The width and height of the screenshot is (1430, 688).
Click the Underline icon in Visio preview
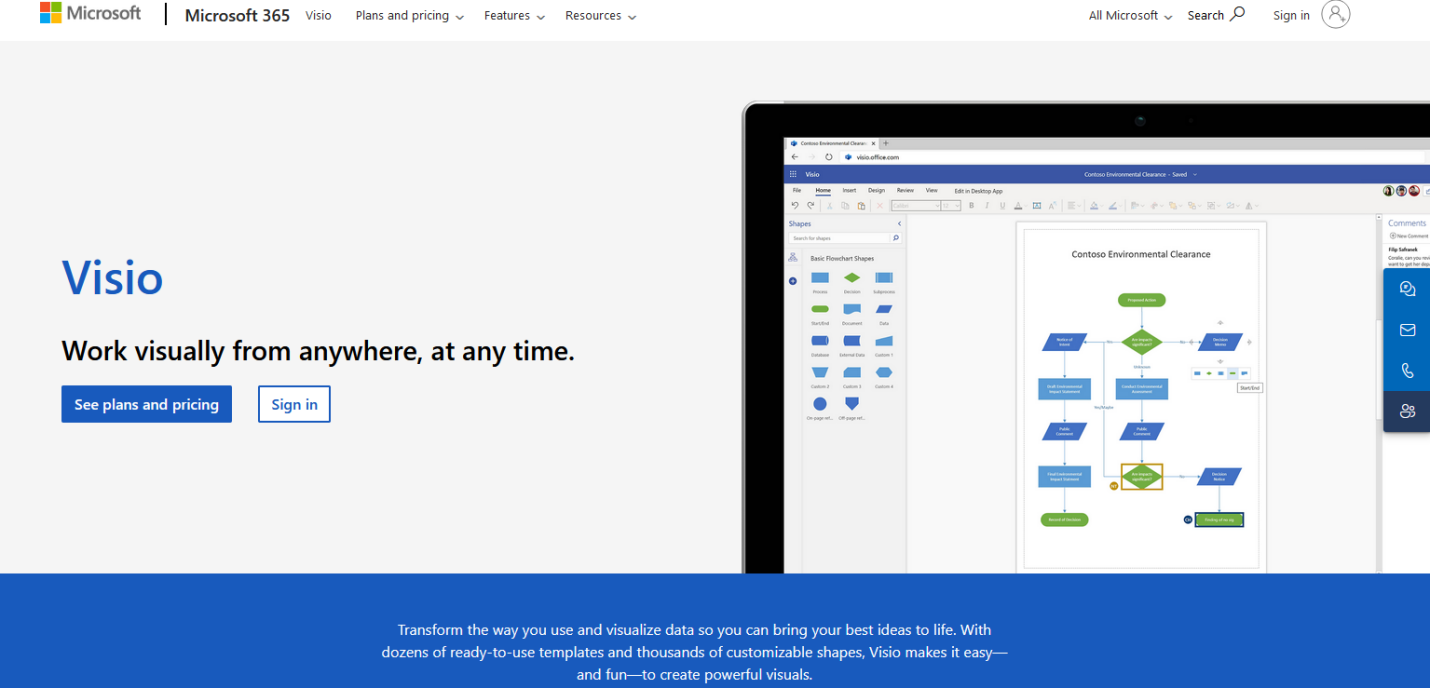click(x=1002, y=205)
